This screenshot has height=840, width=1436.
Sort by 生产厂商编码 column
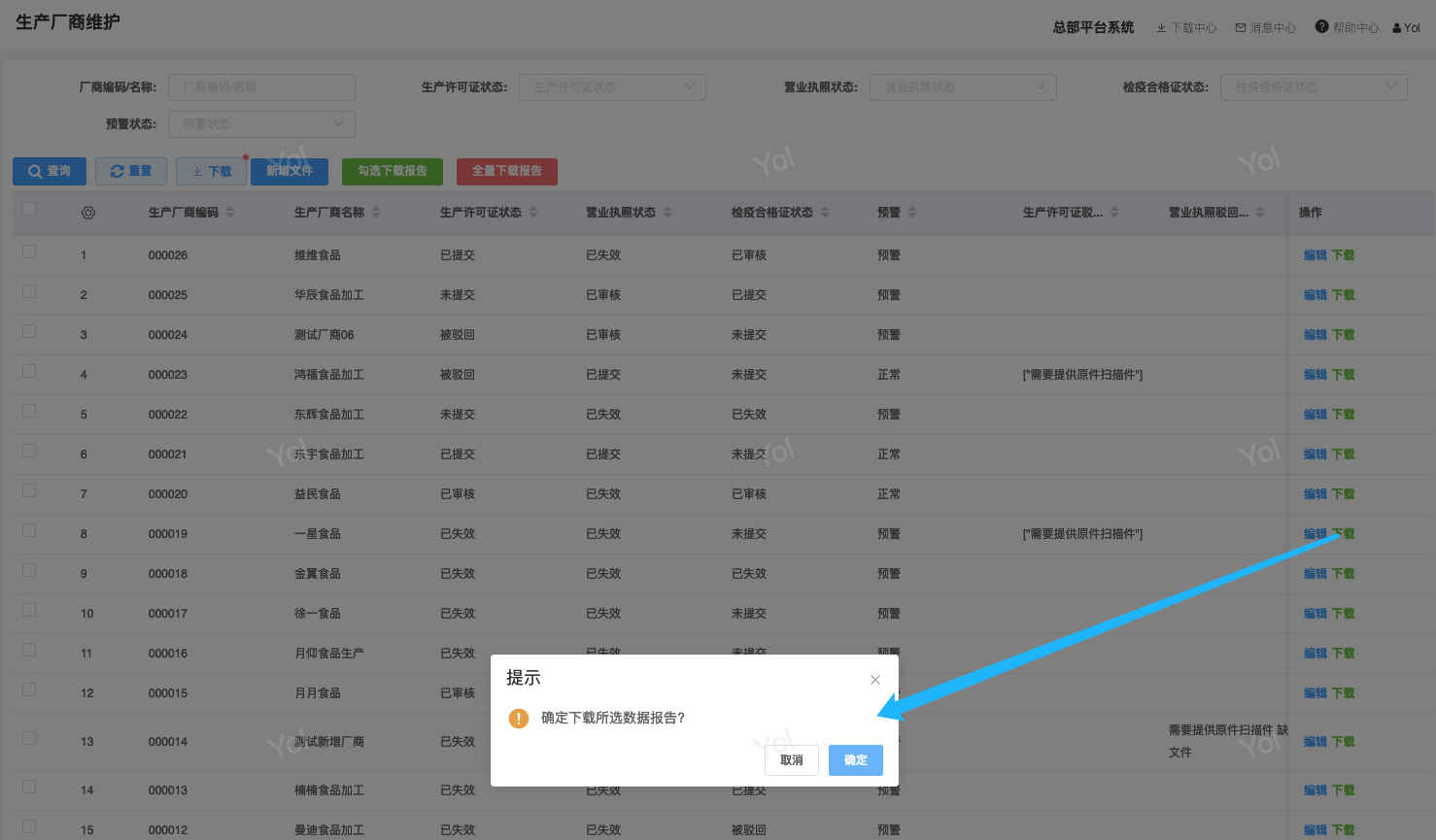(x=230, y=212)
